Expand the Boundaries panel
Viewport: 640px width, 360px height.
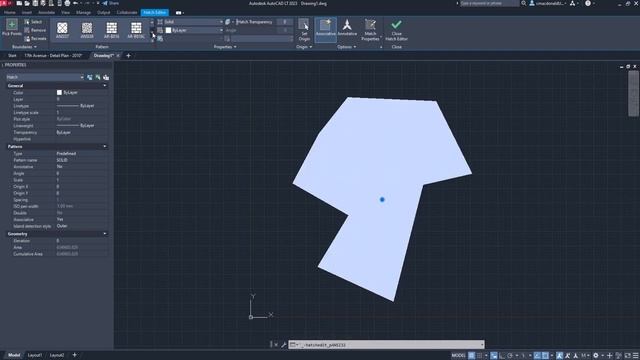pos(24,47)
